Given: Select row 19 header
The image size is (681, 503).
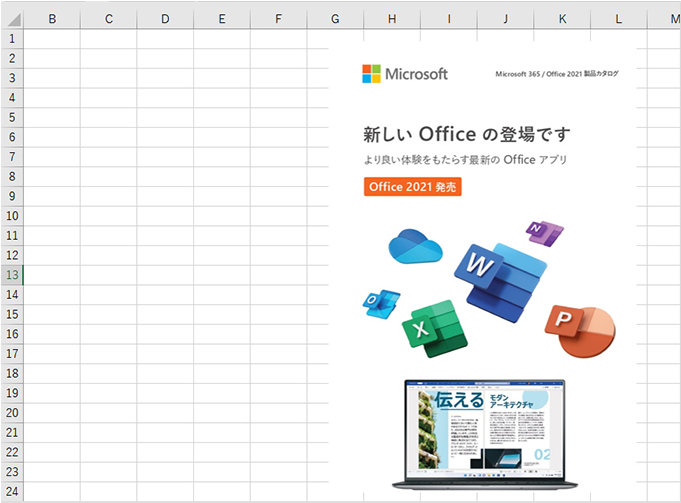Looking at the screenshot, I should (12, 393).
